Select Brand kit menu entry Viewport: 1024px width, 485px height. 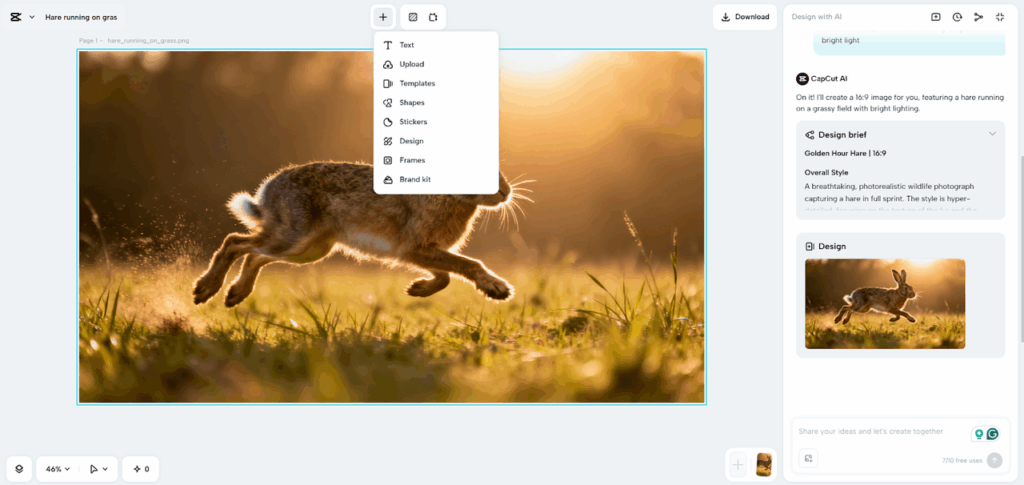coord(415,179)
